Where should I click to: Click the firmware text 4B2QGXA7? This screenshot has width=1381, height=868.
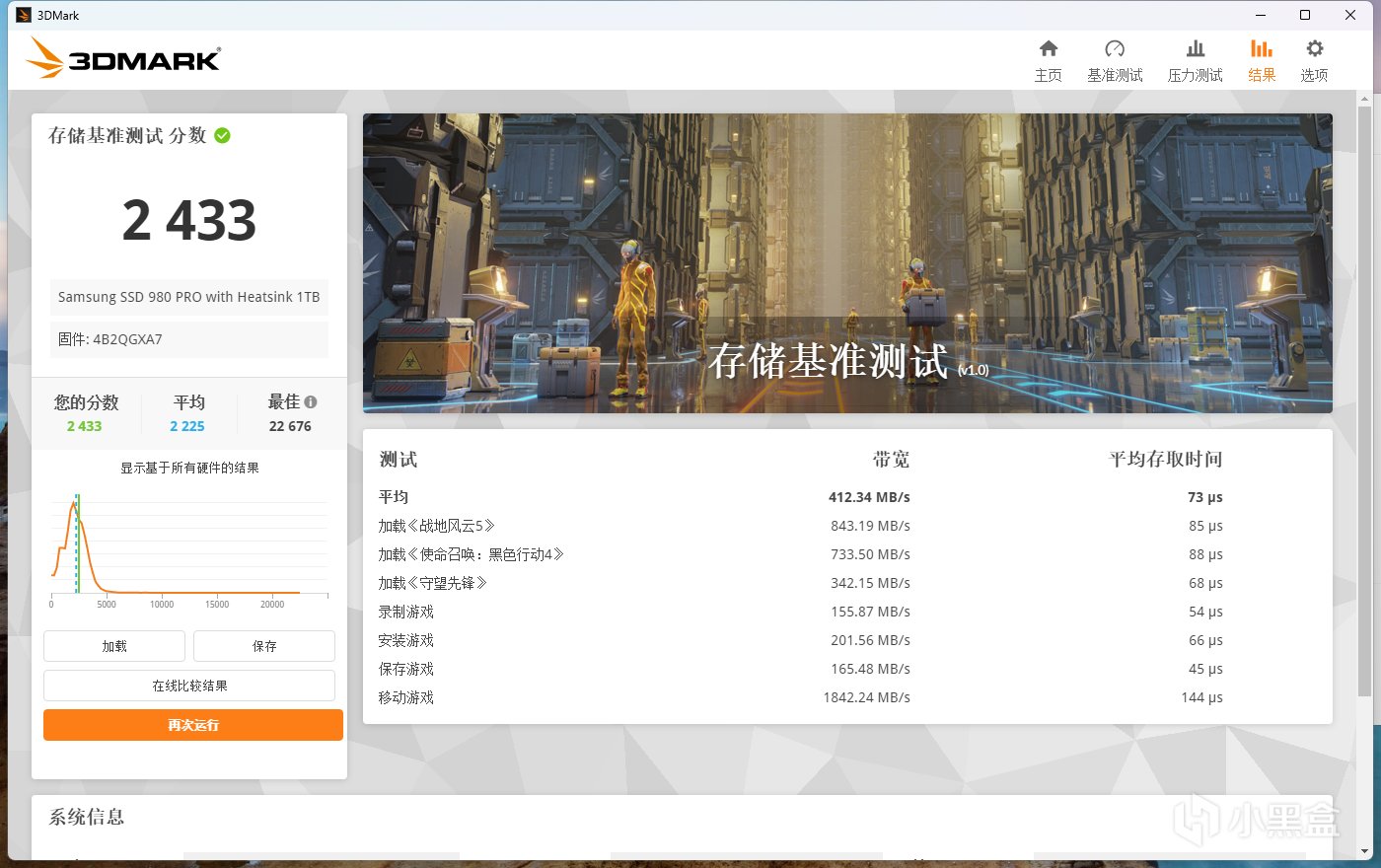[x=127, y=339]
